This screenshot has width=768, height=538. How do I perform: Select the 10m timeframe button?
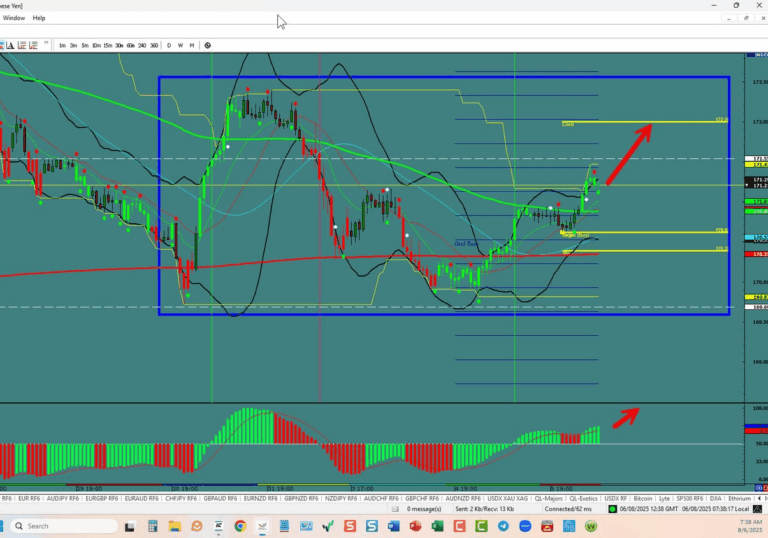click(x=96, y=46)
